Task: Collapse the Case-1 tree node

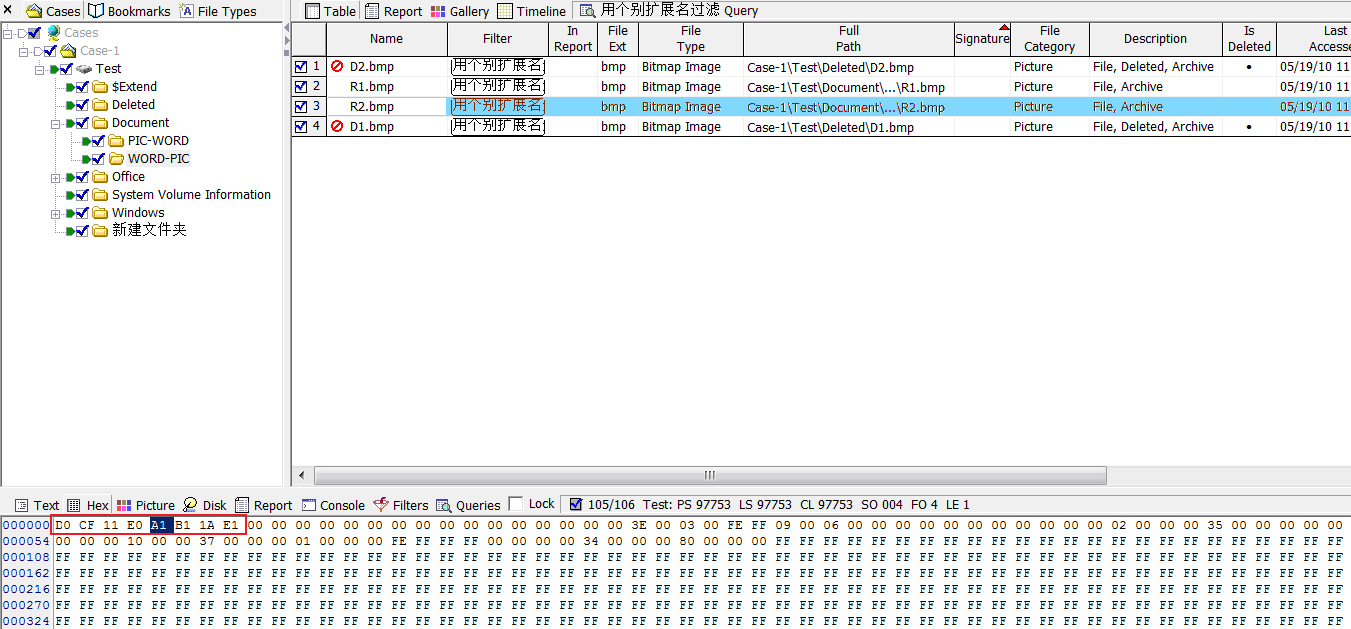Action: coord(24,51)
